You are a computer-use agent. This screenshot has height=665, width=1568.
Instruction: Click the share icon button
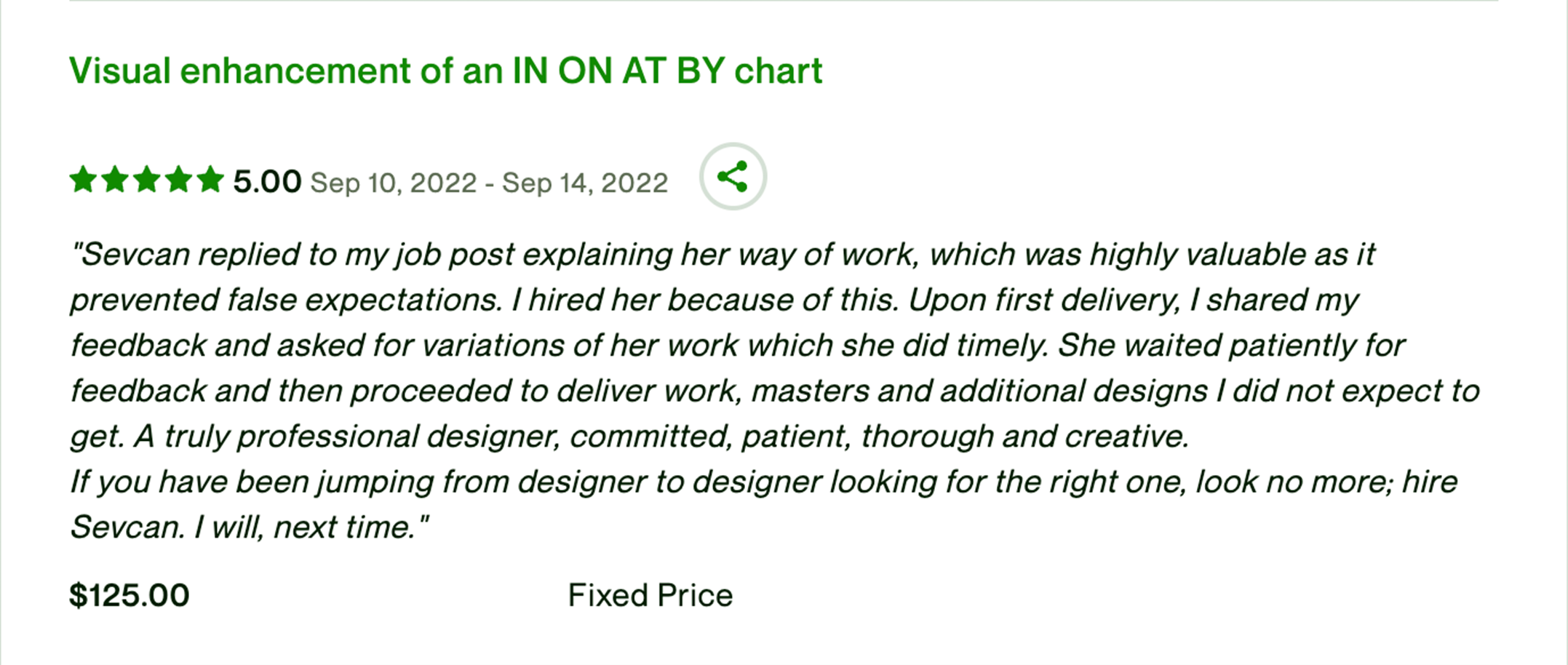tap(733, 177)
